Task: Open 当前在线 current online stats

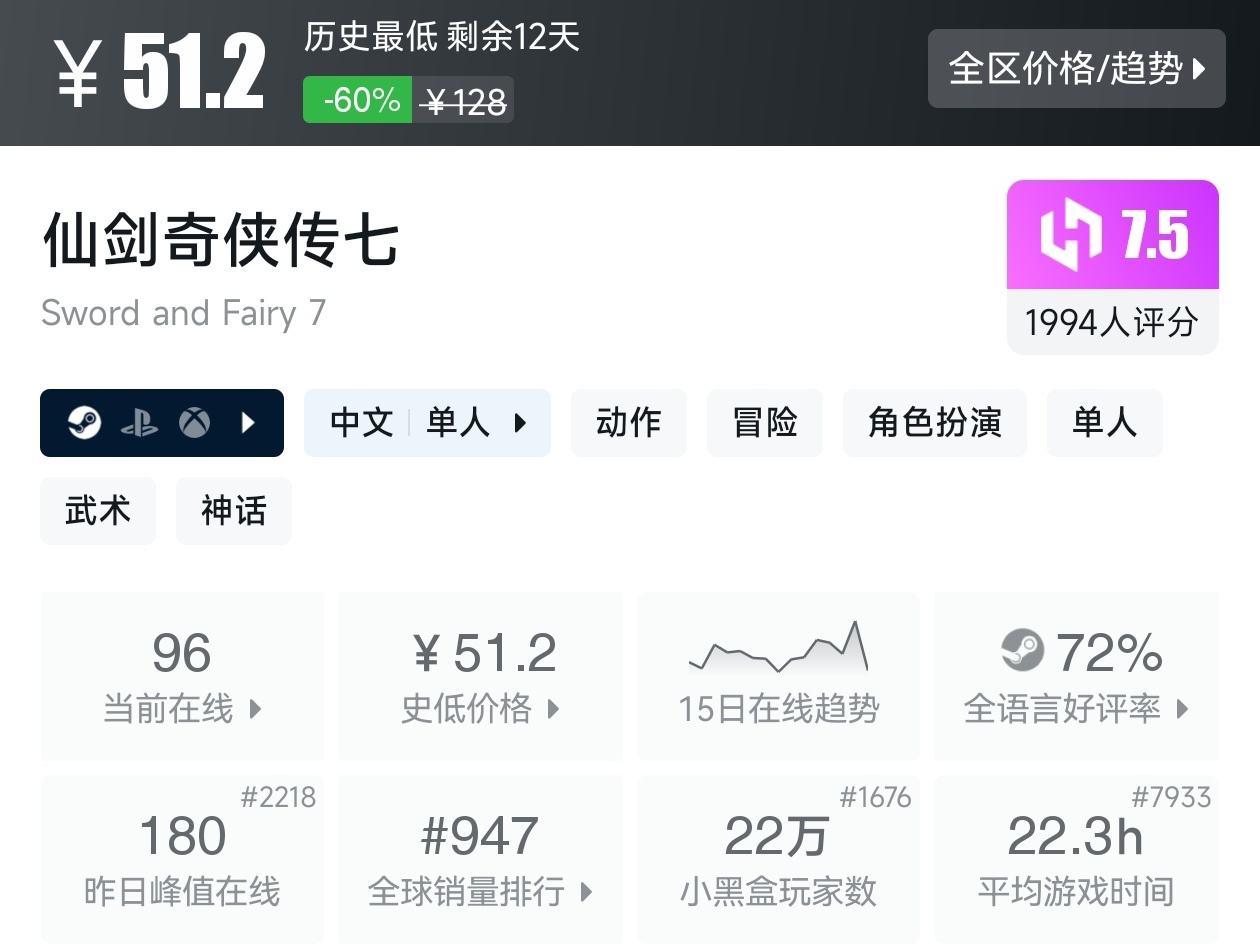Action: 182,677
